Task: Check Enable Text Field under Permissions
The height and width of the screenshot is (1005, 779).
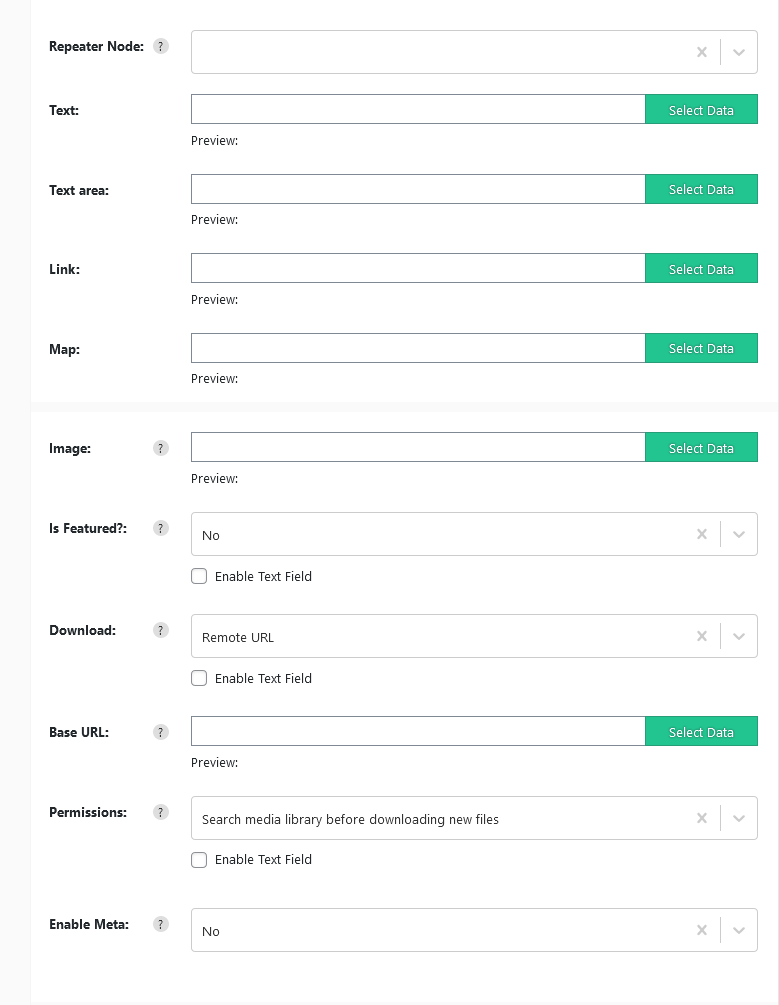Action: (199, 859)
